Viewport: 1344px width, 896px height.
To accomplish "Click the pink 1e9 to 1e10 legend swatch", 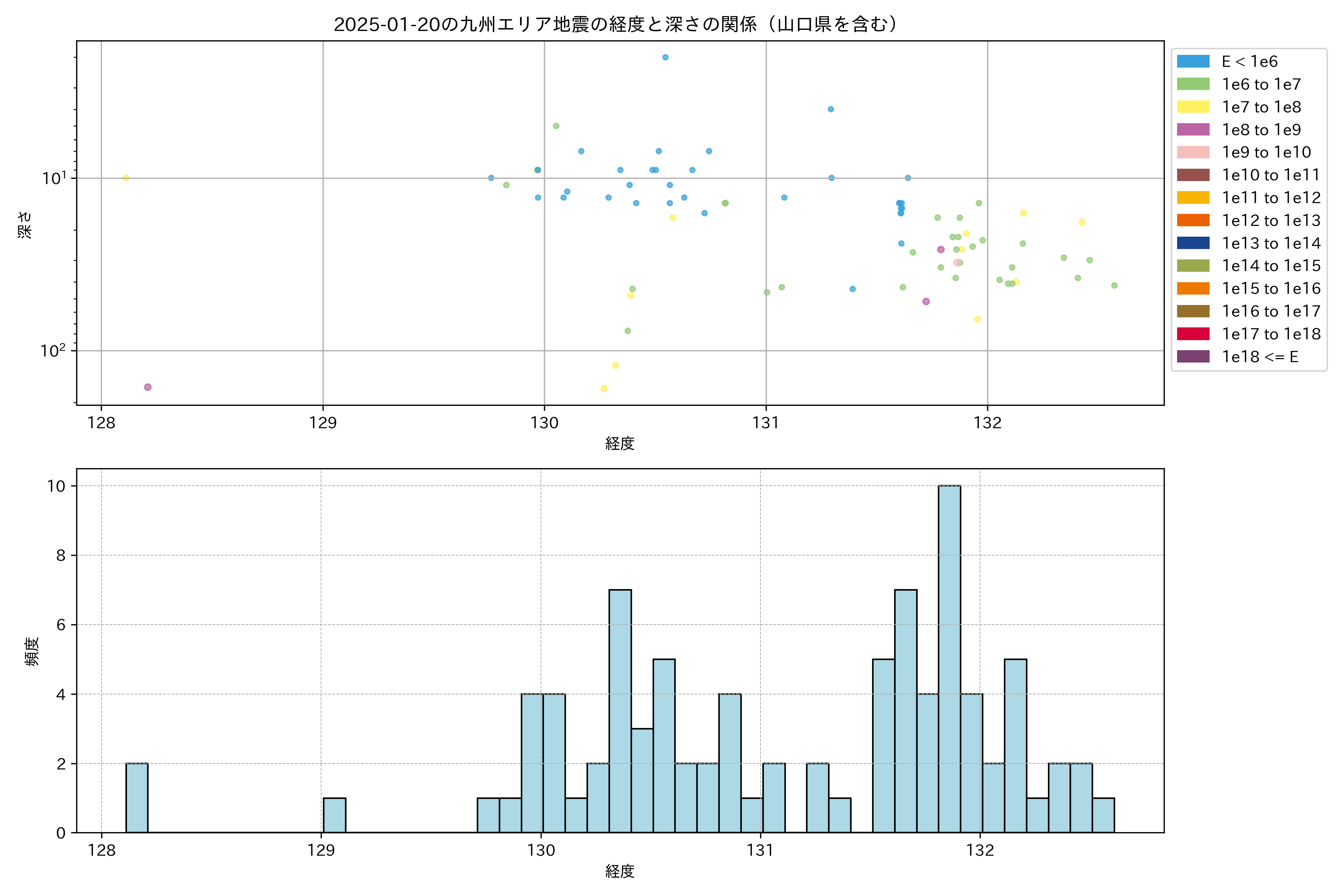I will [x=1192, y=152].
